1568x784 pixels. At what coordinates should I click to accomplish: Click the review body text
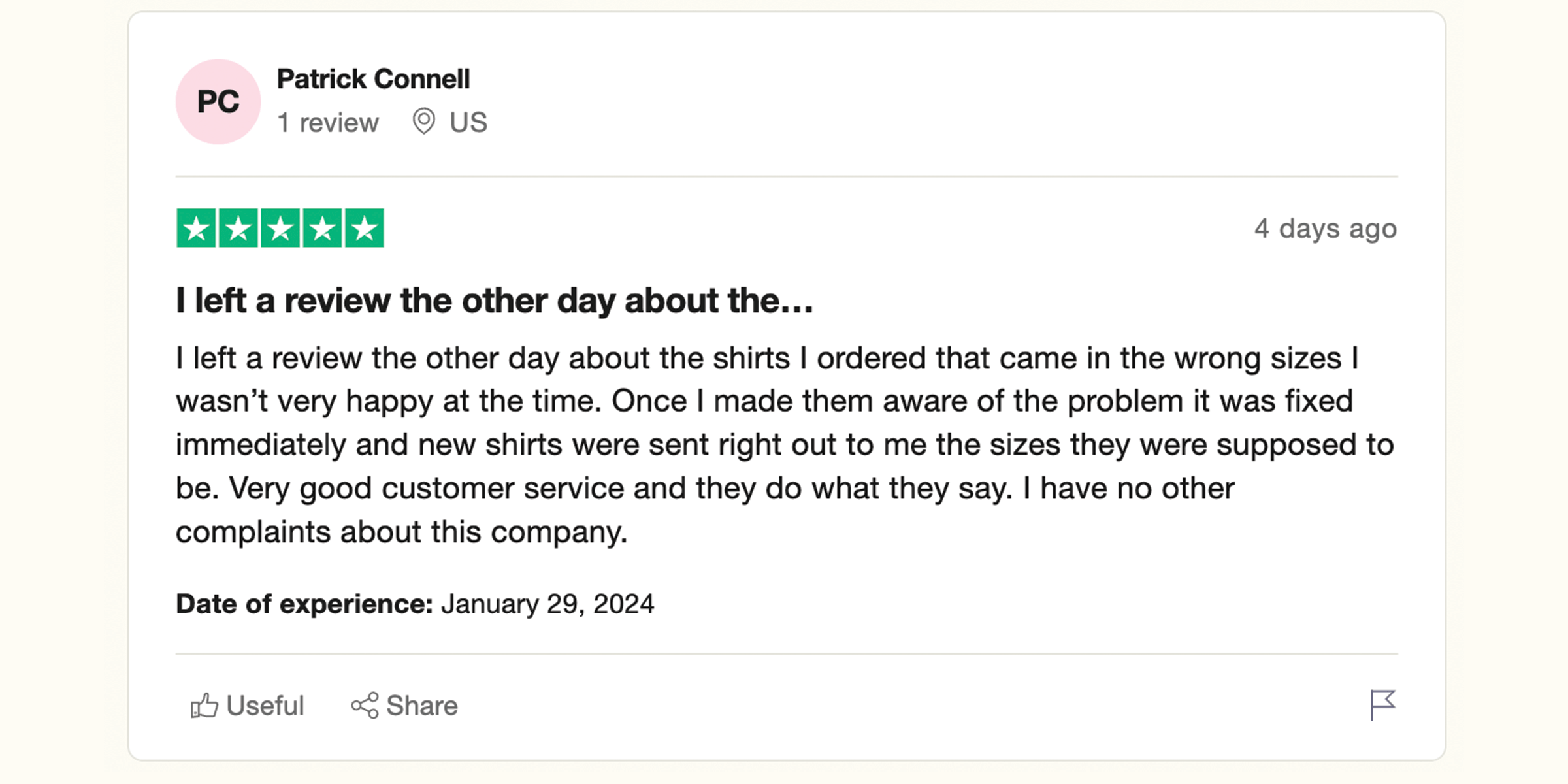[x=785, y=445]
